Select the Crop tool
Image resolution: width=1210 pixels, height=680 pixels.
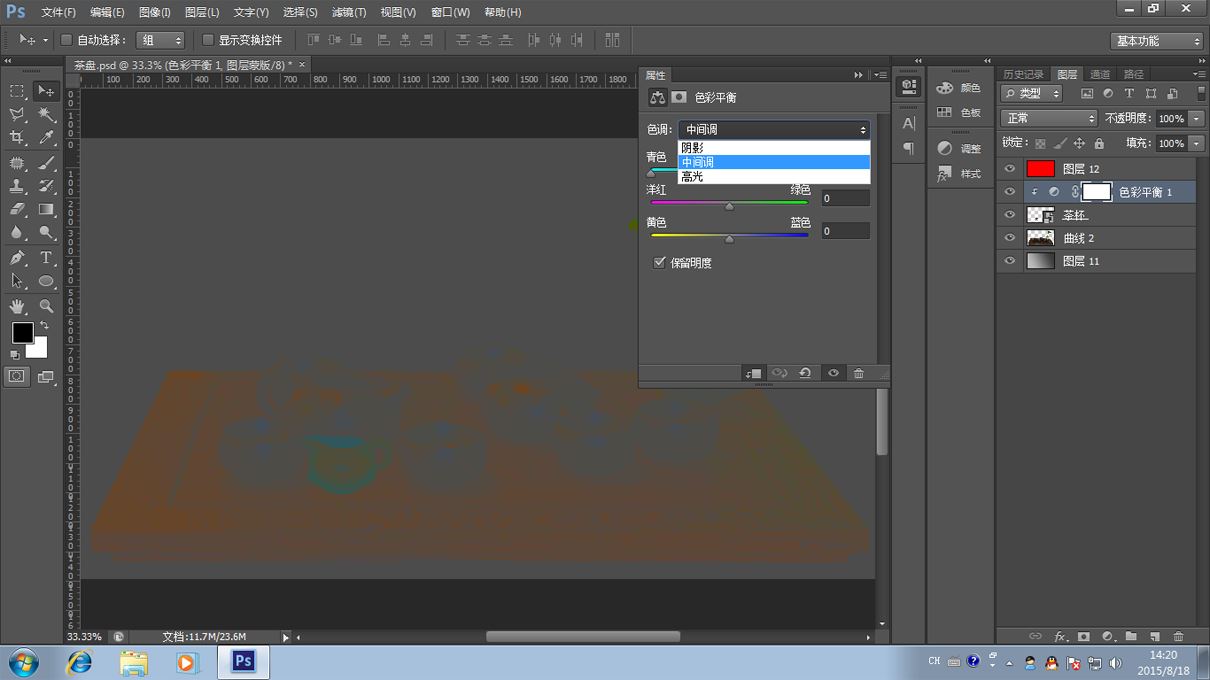point(17,138)
